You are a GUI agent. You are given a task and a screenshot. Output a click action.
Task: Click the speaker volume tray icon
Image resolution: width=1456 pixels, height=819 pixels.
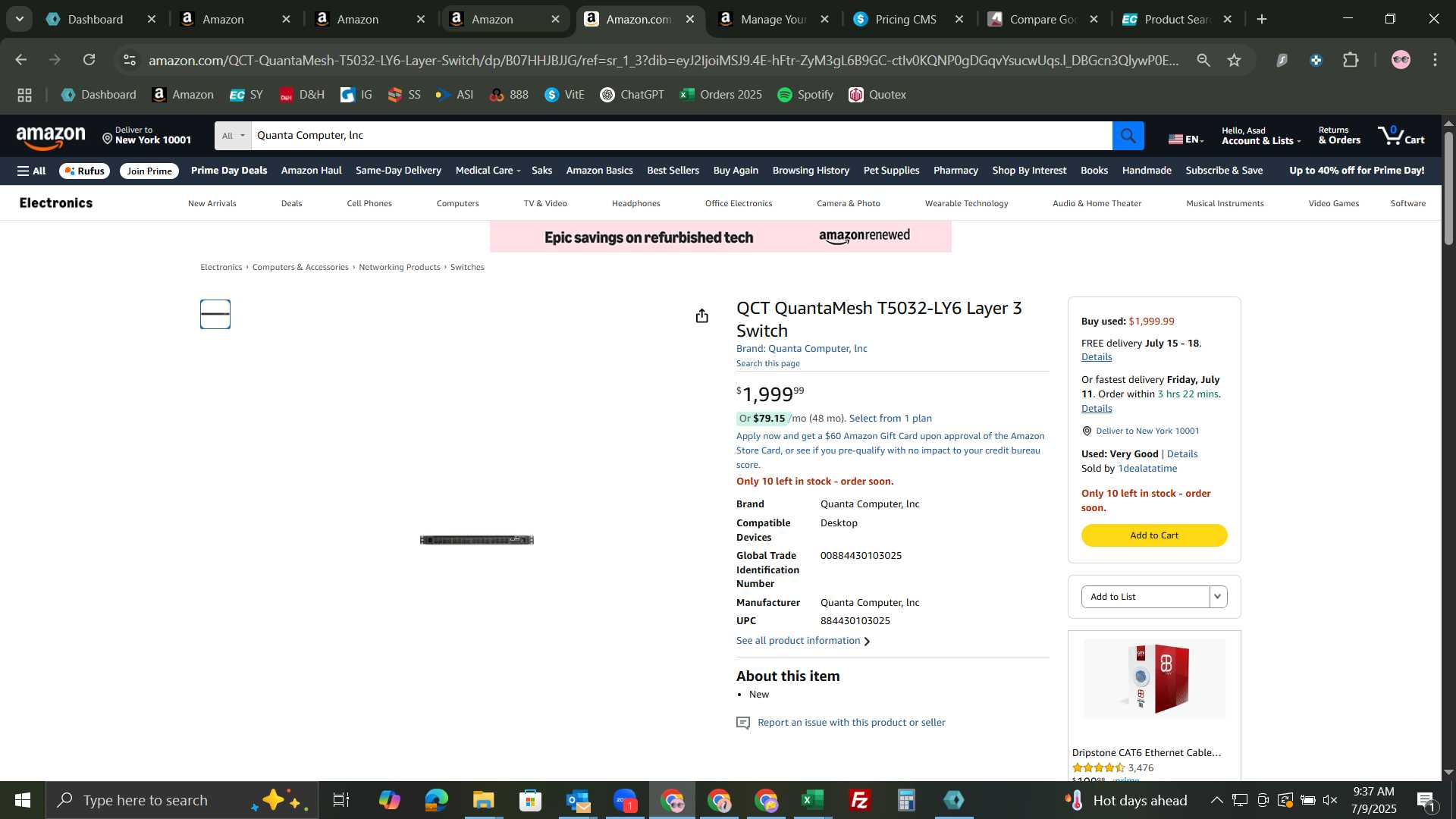(1330, 800)
